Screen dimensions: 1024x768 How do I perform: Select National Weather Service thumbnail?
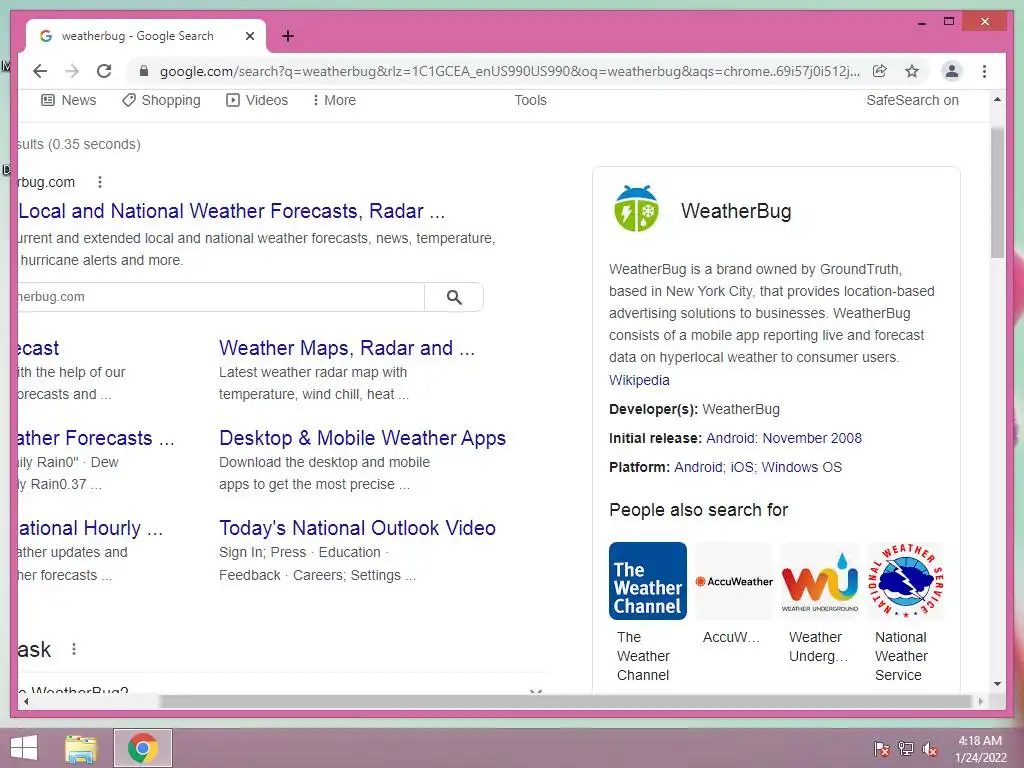pos(906,581)
